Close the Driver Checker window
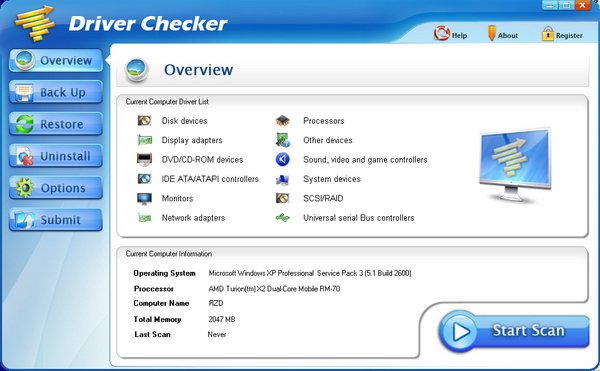This screenshot has height=371, width=600. click(x=582, y=5)
